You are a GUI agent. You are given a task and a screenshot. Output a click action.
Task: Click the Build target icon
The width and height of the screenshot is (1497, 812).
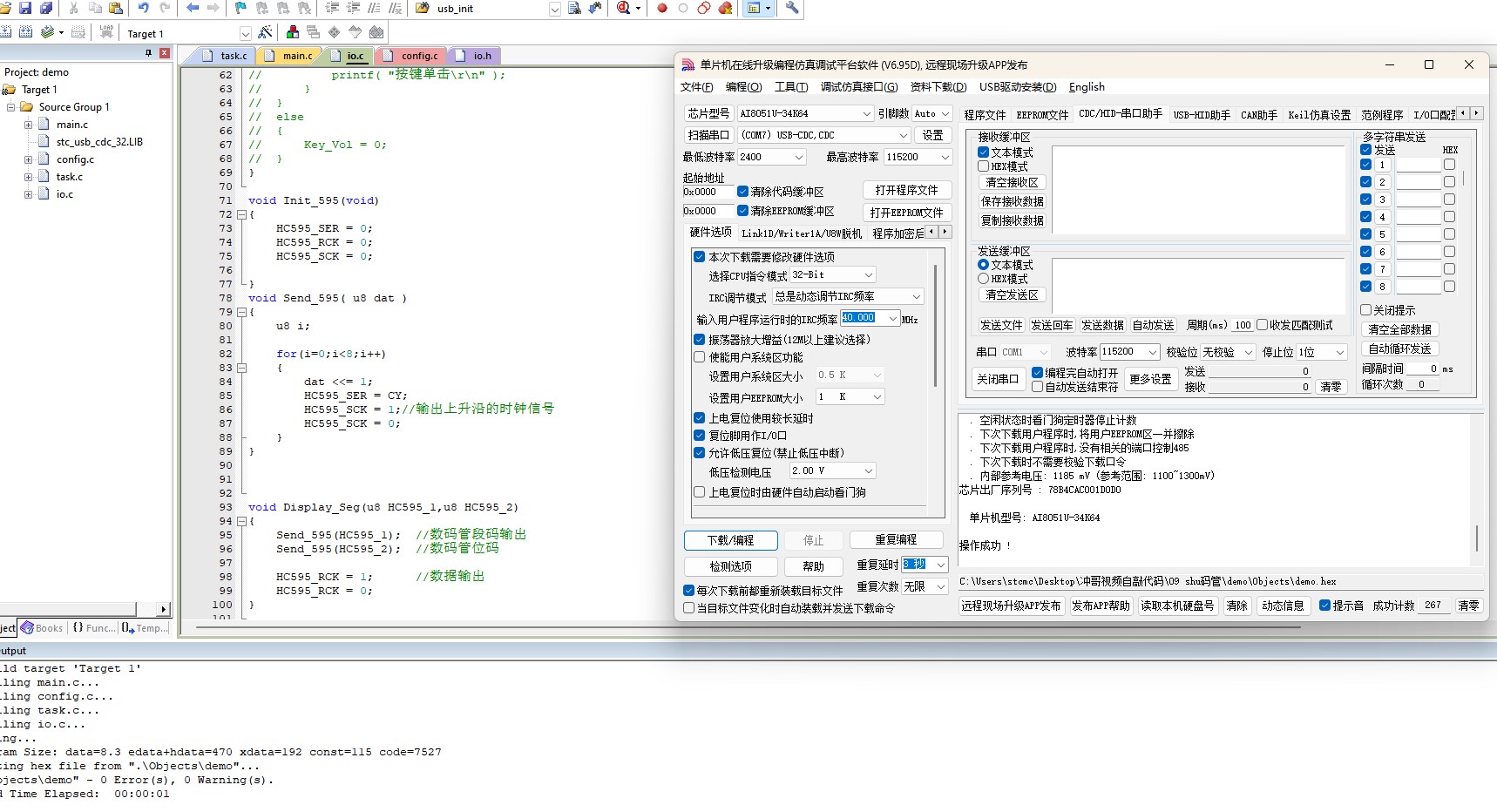click(5, 32)
